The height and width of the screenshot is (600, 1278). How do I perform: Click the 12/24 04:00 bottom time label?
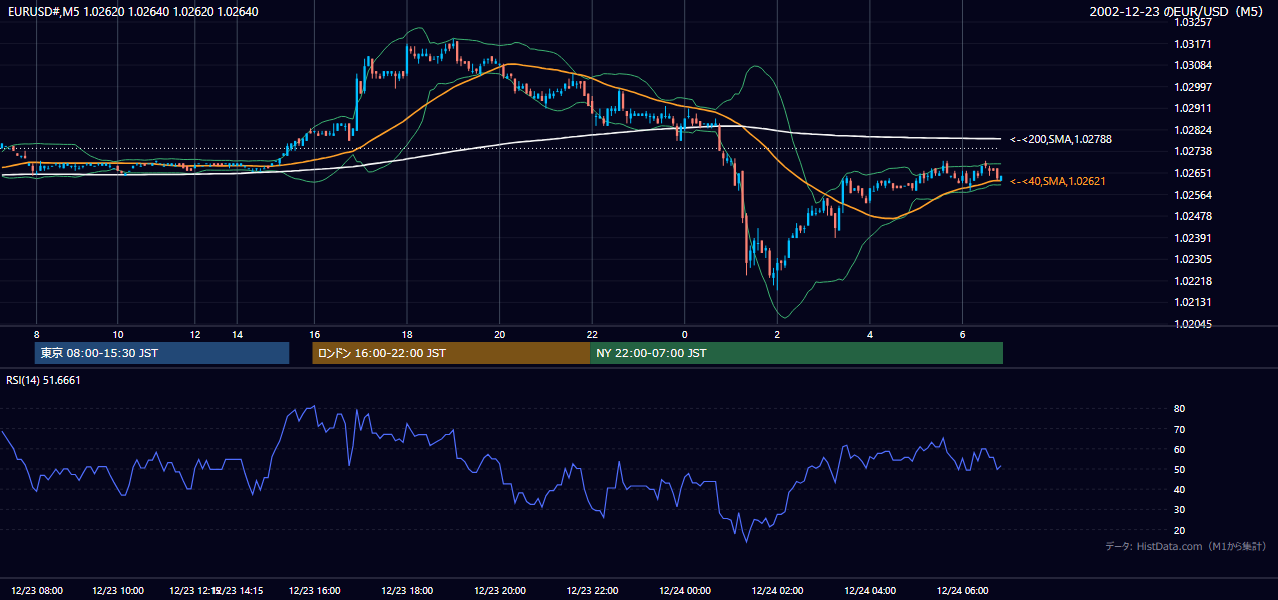[870, 590]
